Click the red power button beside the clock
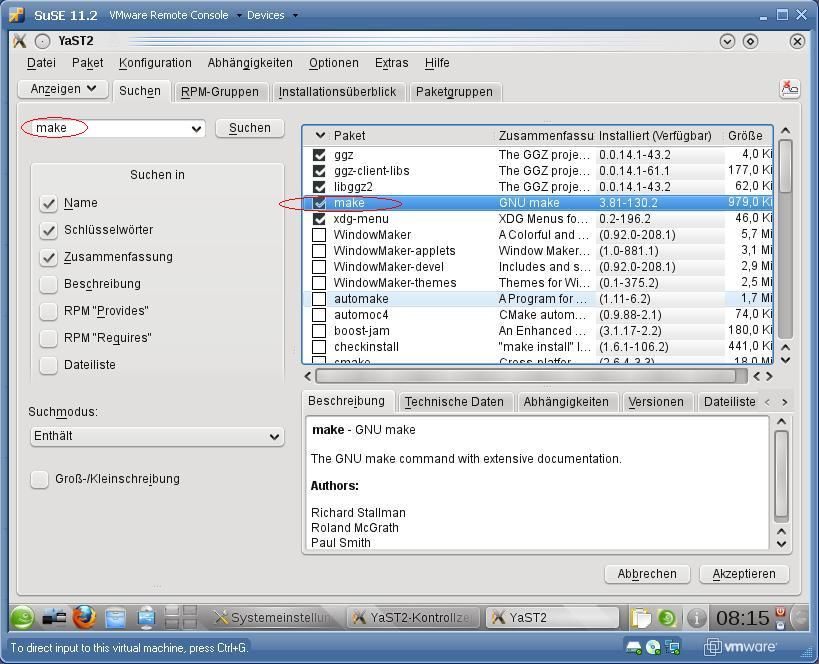The width and height of the screenshot is (819, 664). click(780, 612)
